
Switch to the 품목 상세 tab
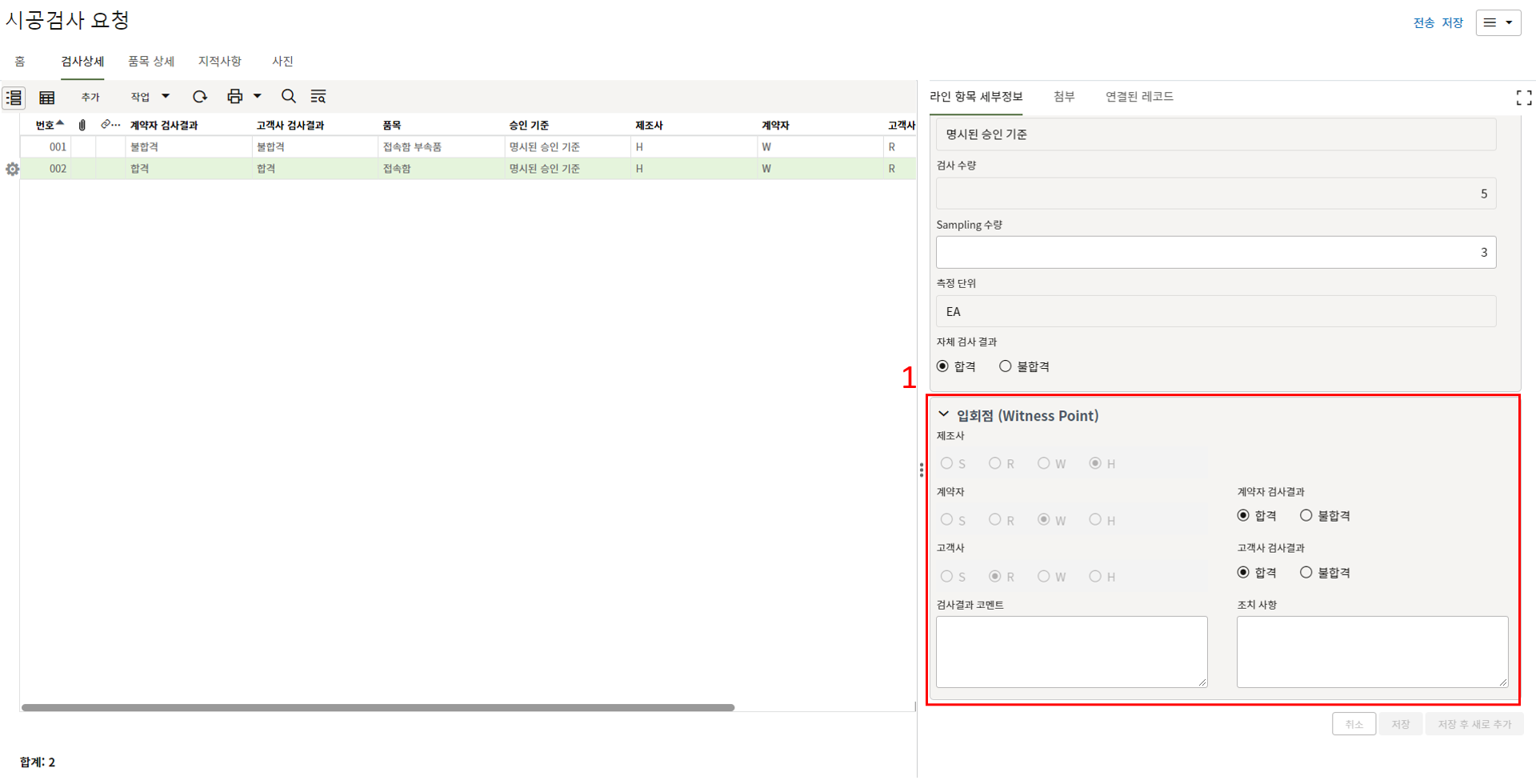tap(151, 62)
